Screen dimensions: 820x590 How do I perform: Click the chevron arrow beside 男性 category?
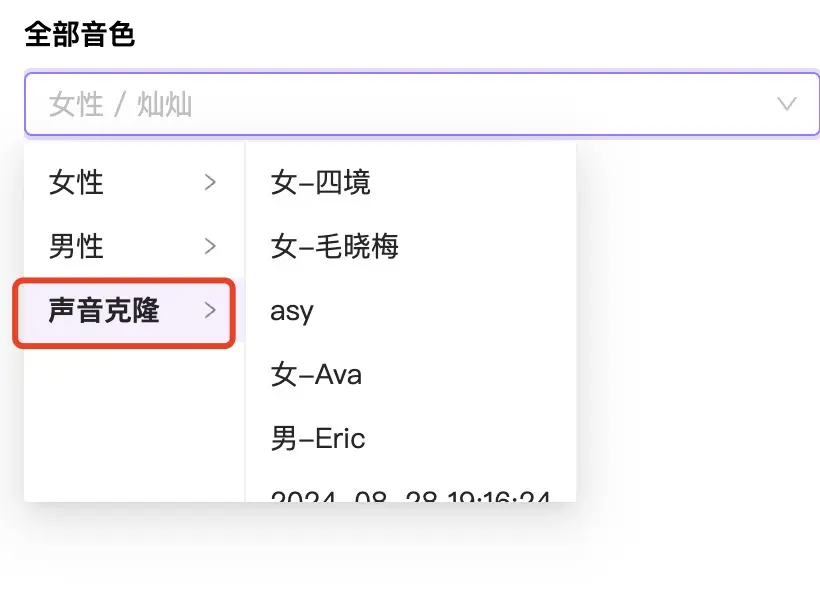click(x=210, y=246)
